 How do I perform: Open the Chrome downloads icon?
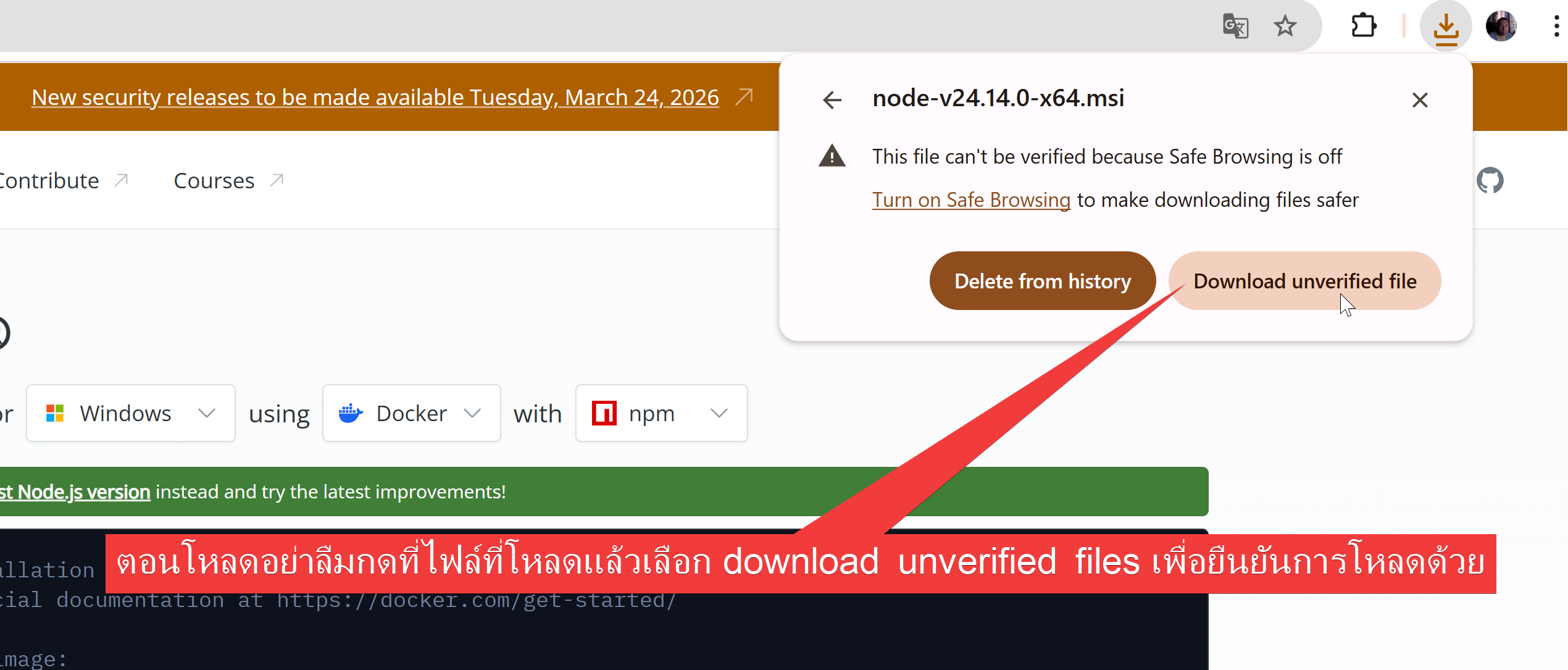[1446, 27]
